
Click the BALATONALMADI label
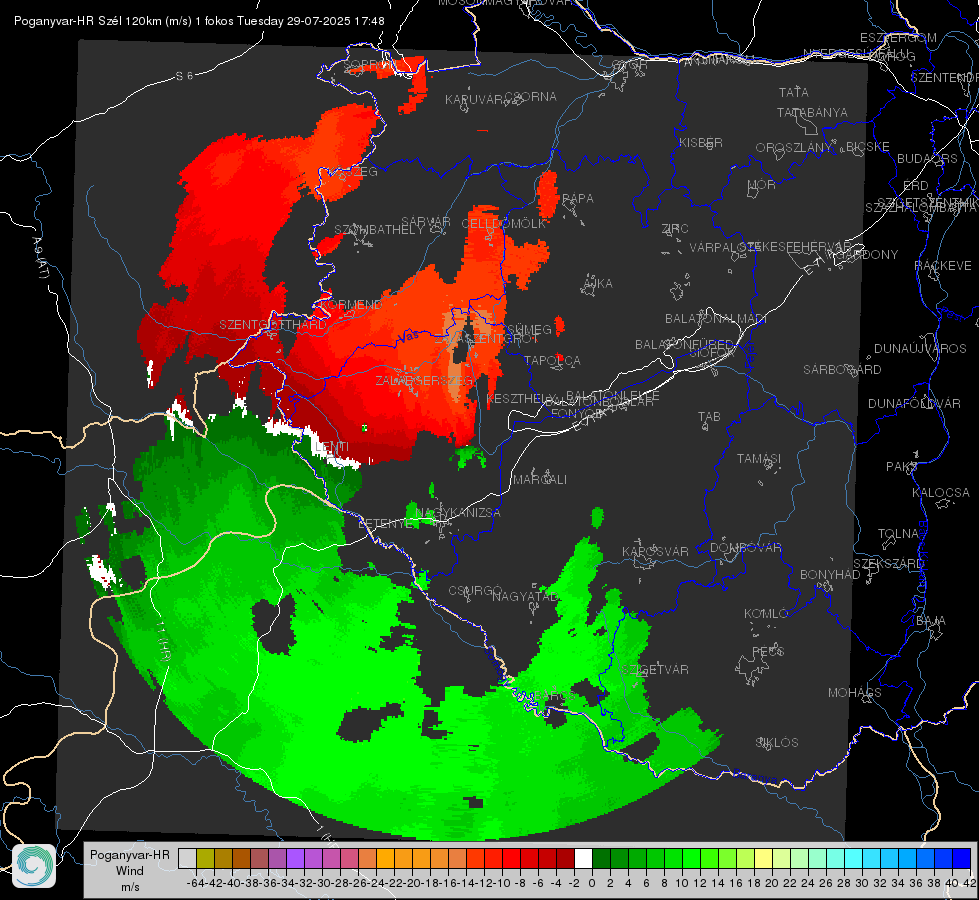click(716, 319)
